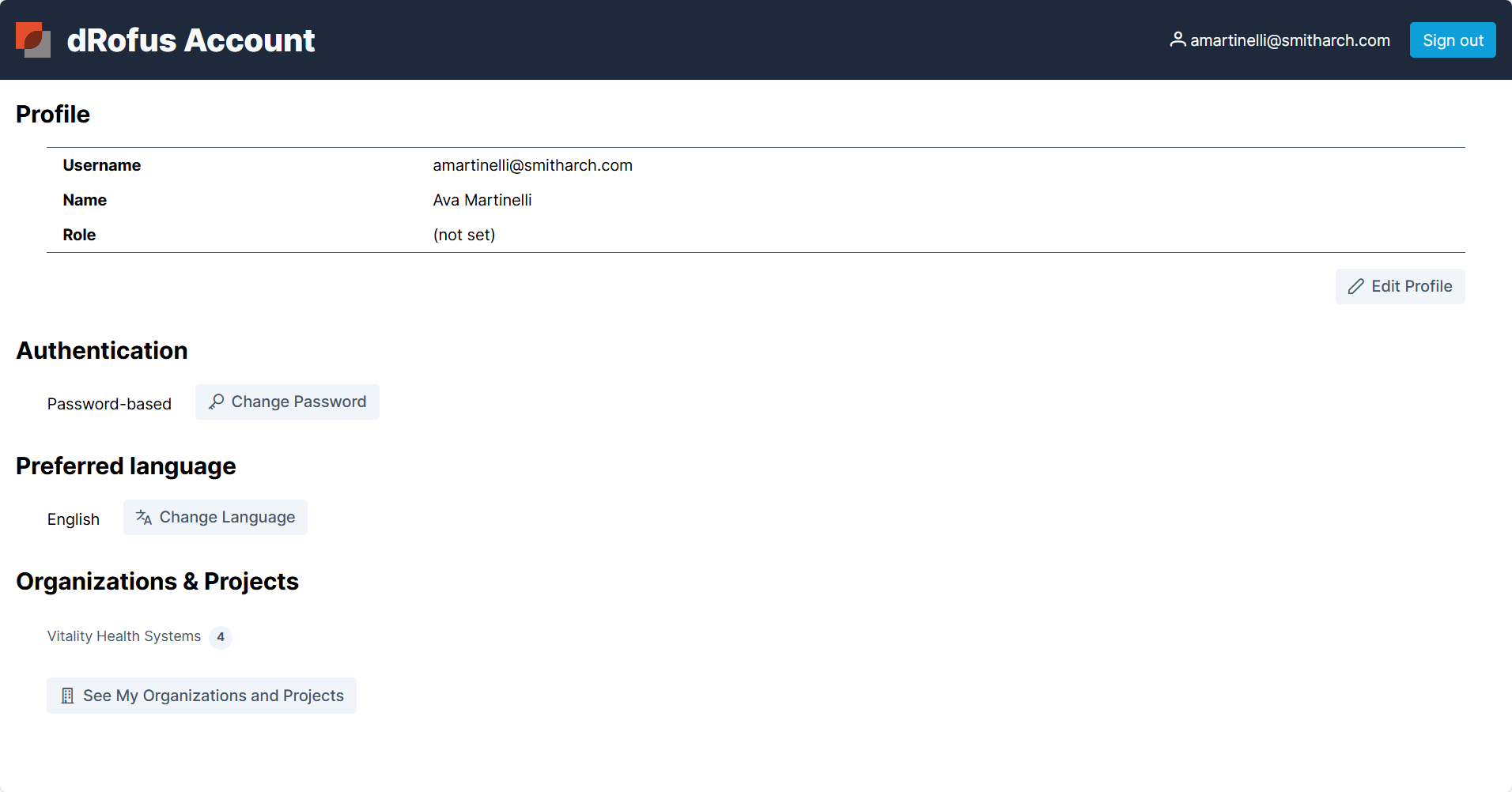Image resolution: width=1512 pixels, height=792 pixels.
Task: Click the Password-based authentication label
Action: pos(109,404)
